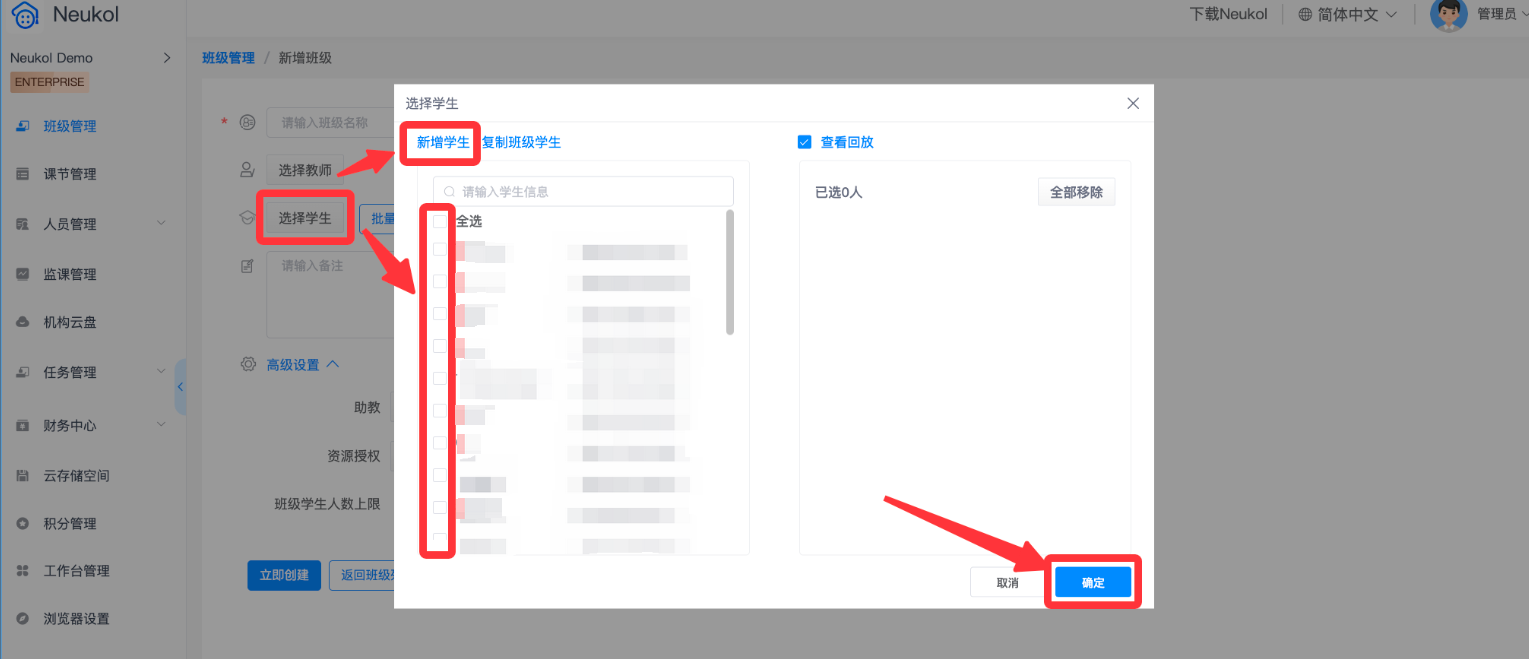
Task: Click the 班级管理 breadcrumb link
Action: 228,58
